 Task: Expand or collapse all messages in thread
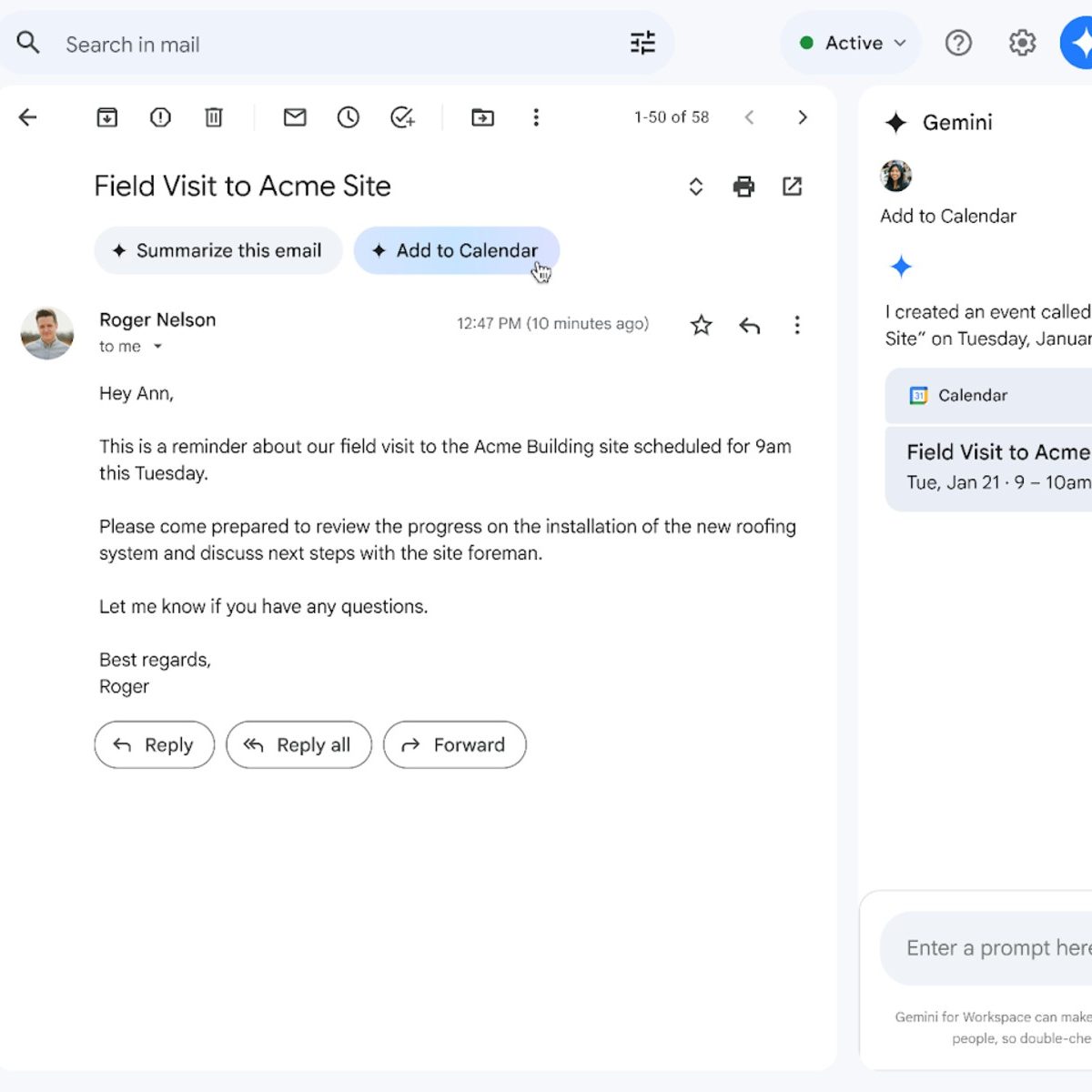(695, 187)
